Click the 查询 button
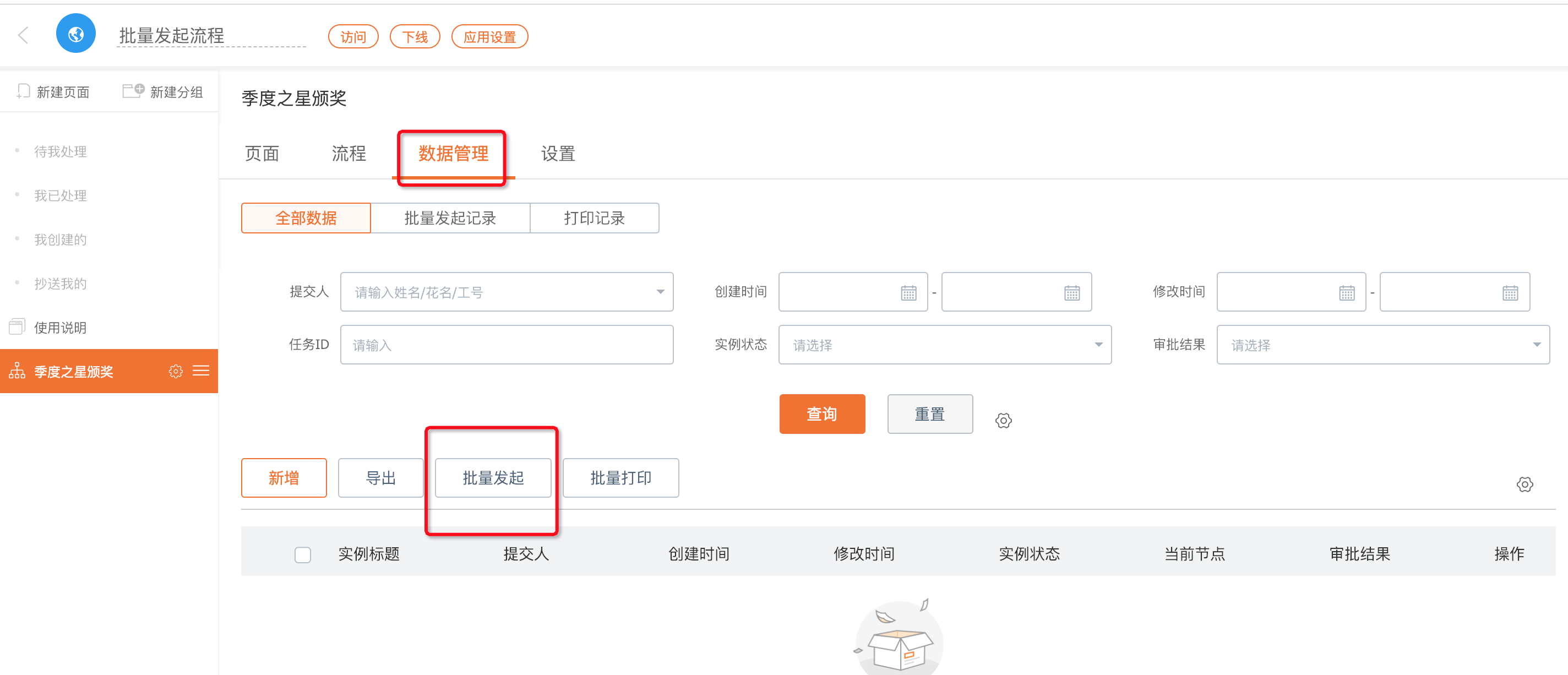 pyautogui.click(x=822, y=414)
